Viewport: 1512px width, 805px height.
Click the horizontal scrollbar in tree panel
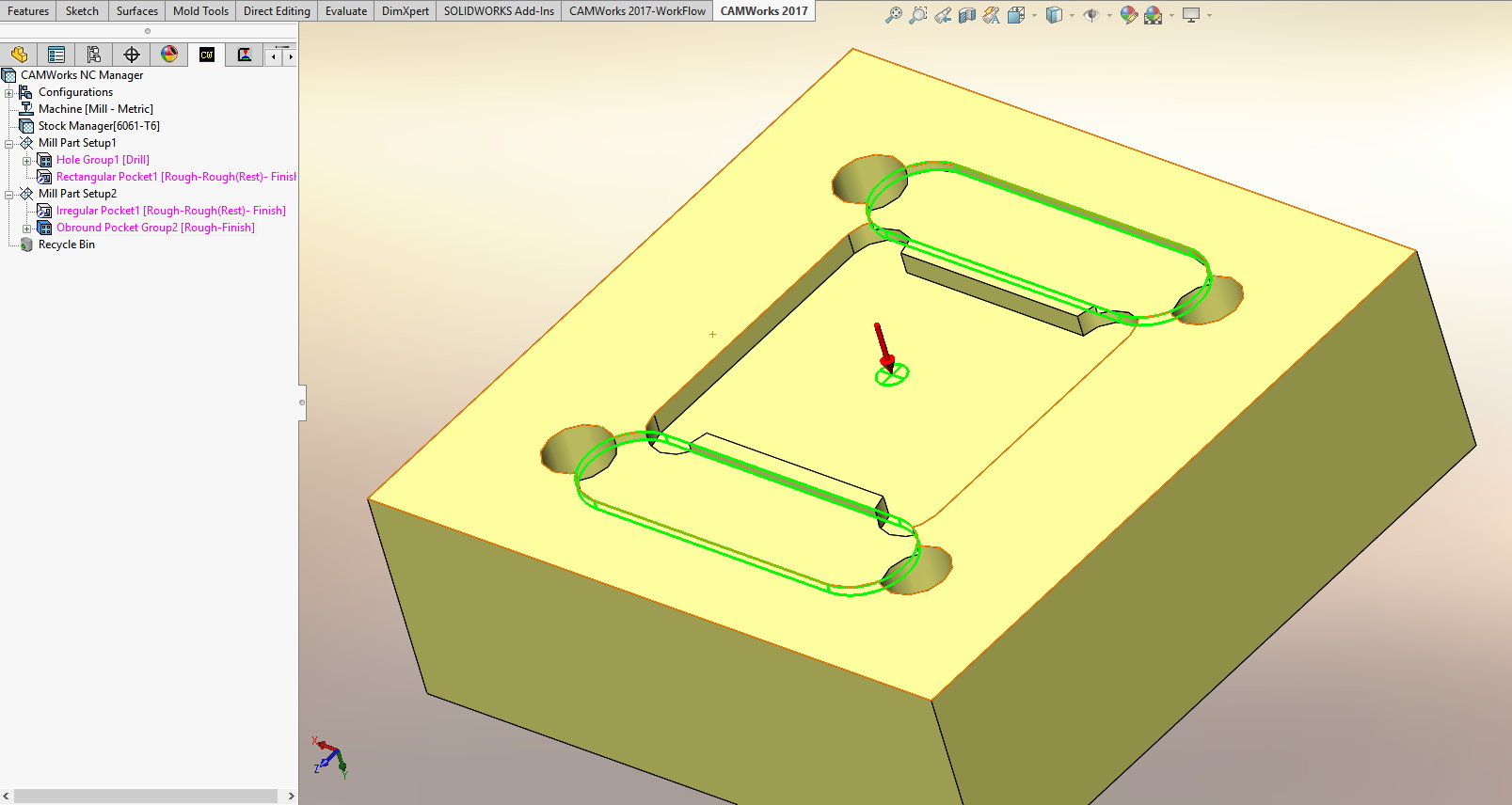[x=146, y=796]
